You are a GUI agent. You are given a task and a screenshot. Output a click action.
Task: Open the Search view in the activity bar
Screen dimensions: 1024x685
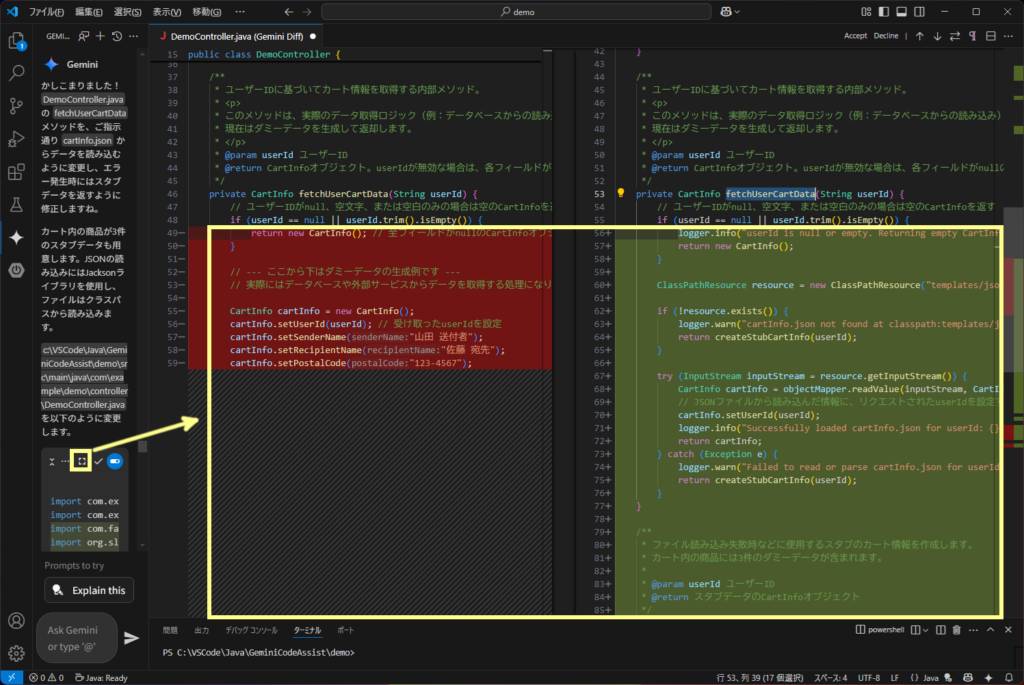pyautogui.click(x=16, y=73)
